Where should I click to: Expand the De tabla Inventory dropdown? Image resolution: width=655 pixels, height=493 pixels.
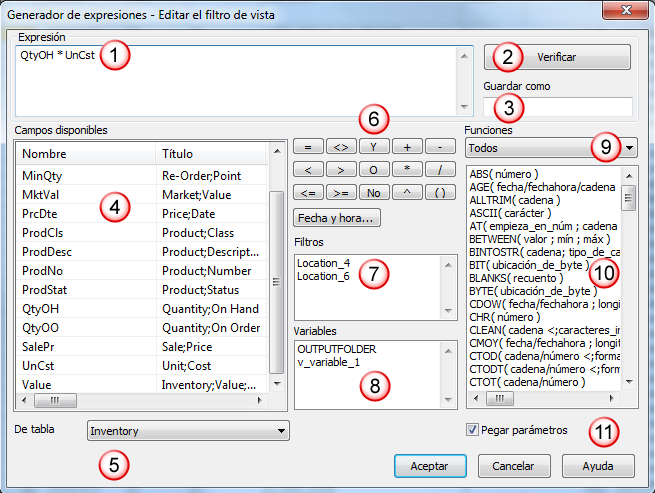[x=188, y=431]
